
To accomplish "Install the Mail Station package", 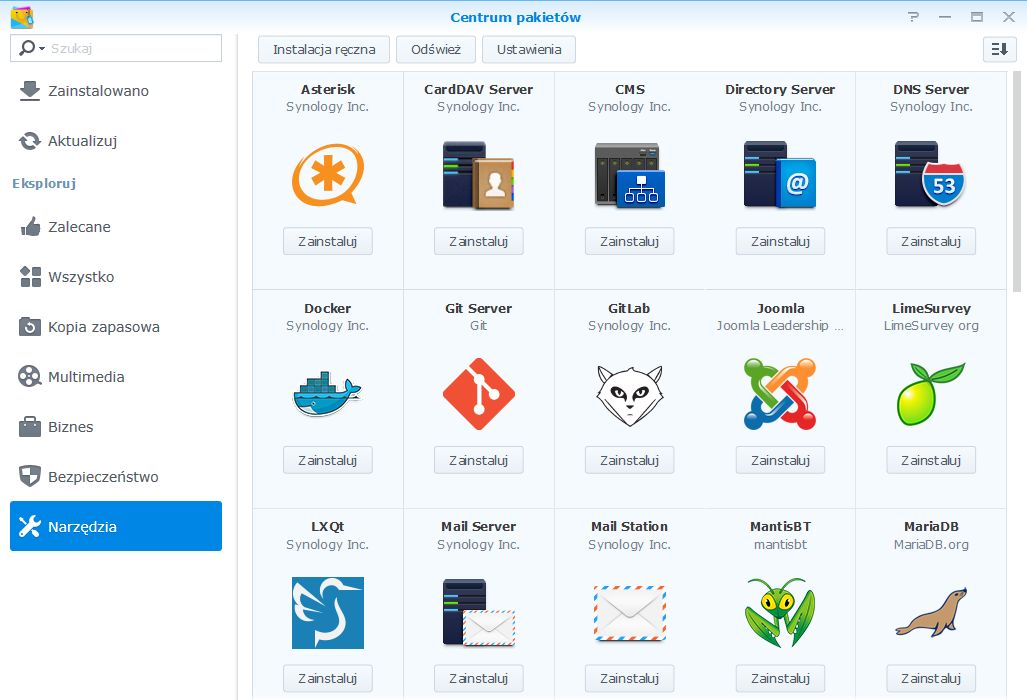I will point(629,678).
